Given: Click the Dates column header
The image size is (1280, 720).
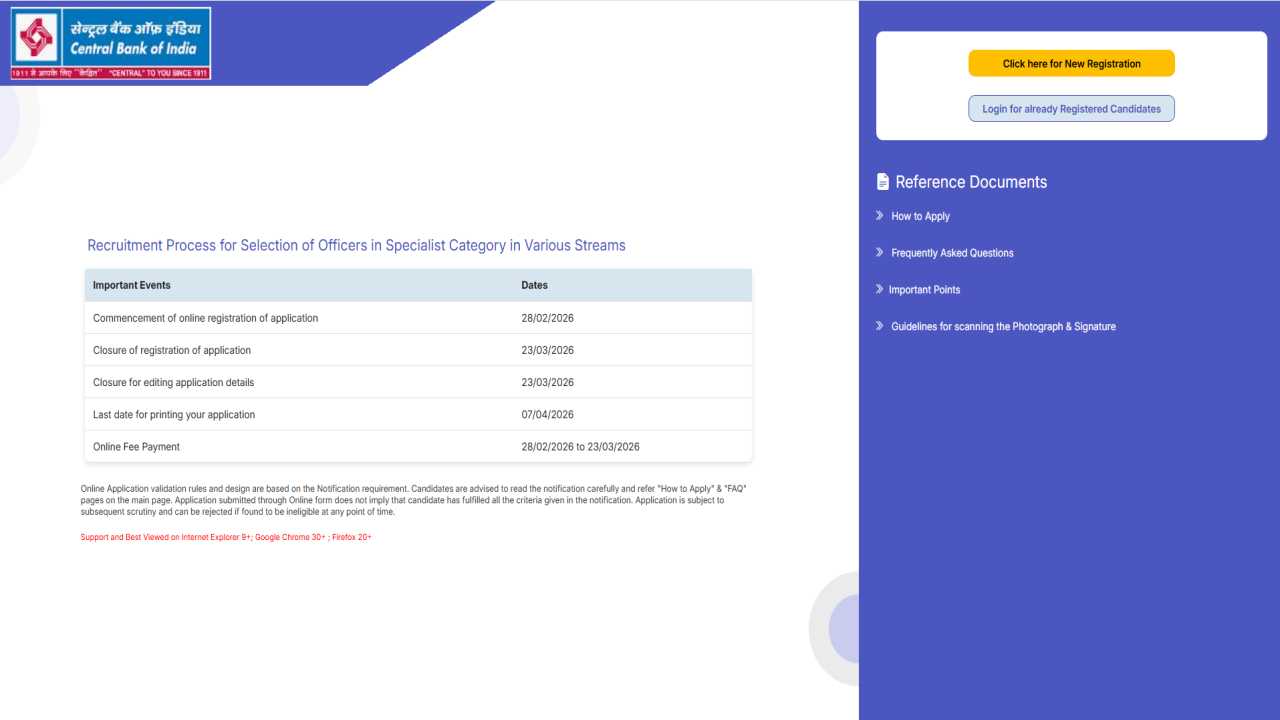Looking at the screenshot, I should 534,285.
